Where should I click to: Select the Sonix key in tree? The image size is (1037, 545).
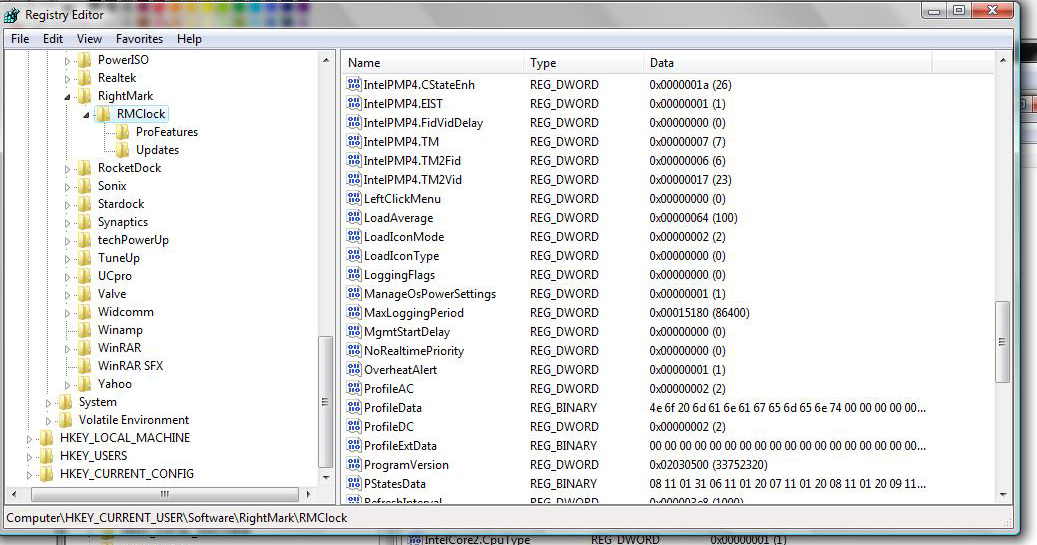(112, 186)
